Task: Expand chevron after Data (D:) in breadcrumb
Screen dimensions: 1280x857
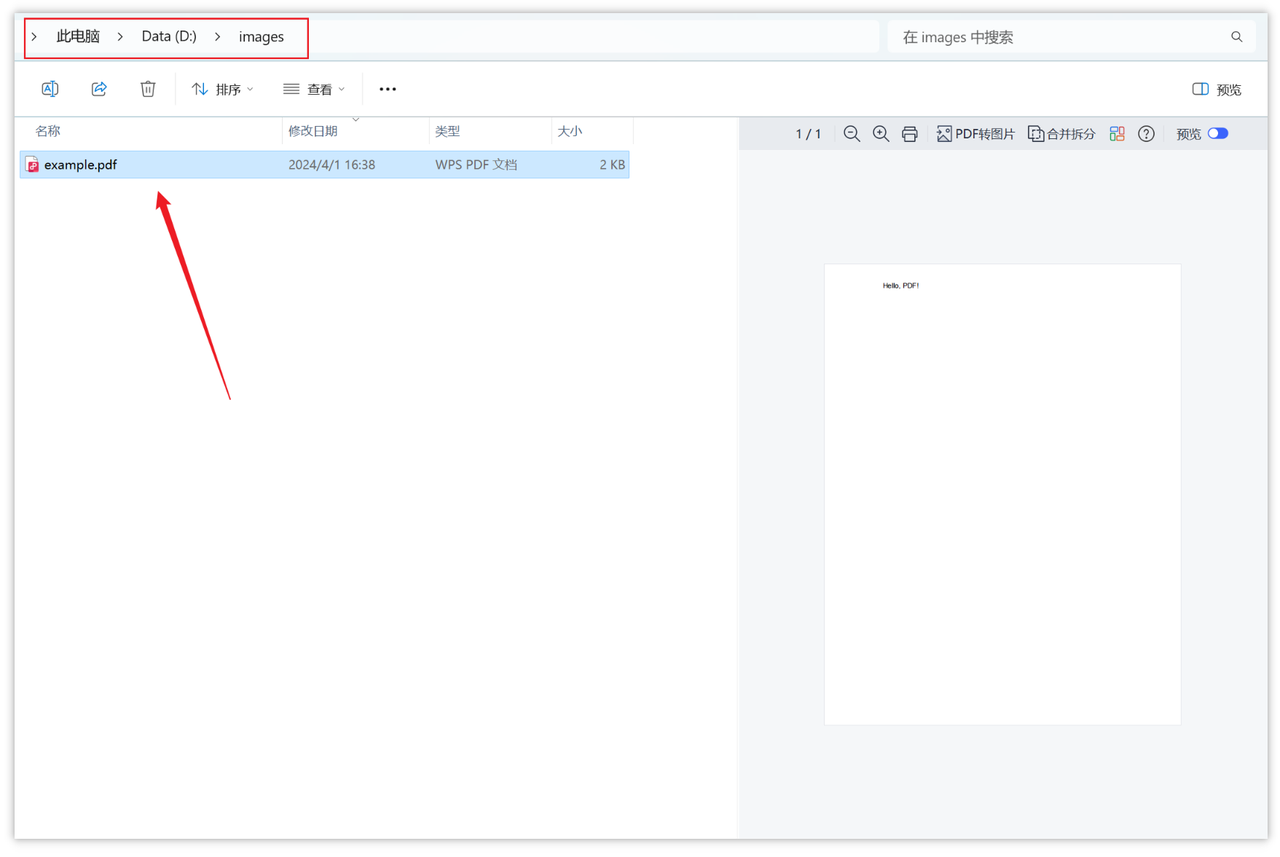Action: (x=217, y=37)
